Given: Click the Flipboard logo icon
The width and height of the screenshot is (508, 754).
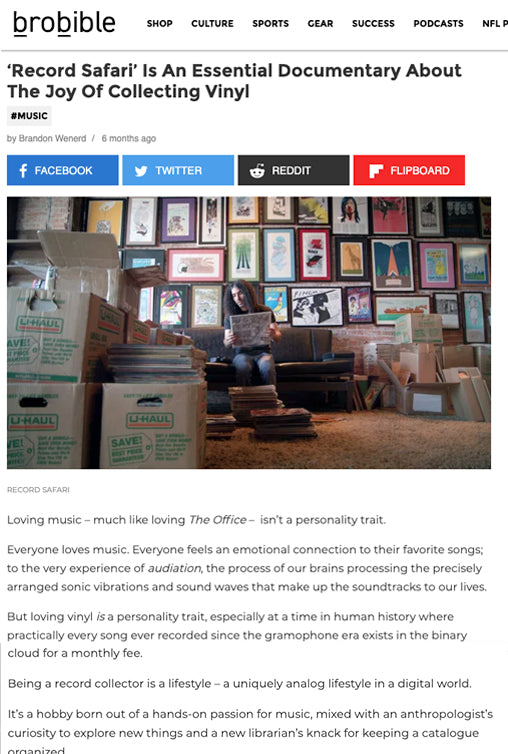Looking at the screenshot, I should click(376, 171).
